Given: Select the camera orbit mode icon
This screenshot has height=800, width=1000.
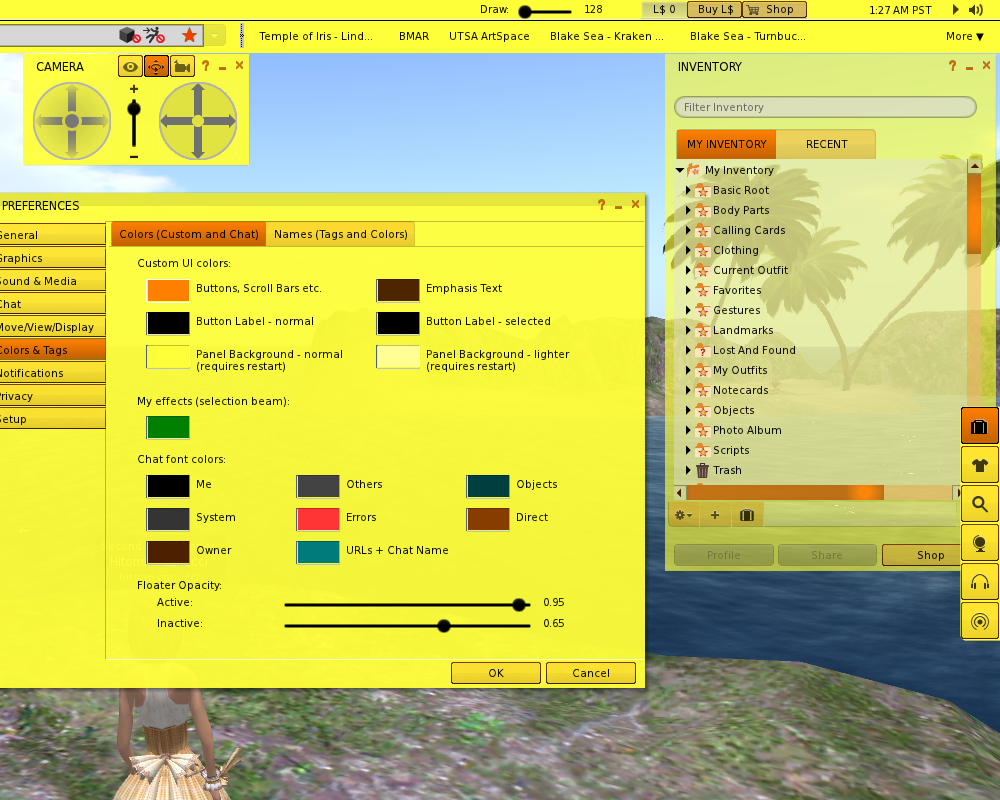Looking at the screenshot, I should tap(156, 67).
